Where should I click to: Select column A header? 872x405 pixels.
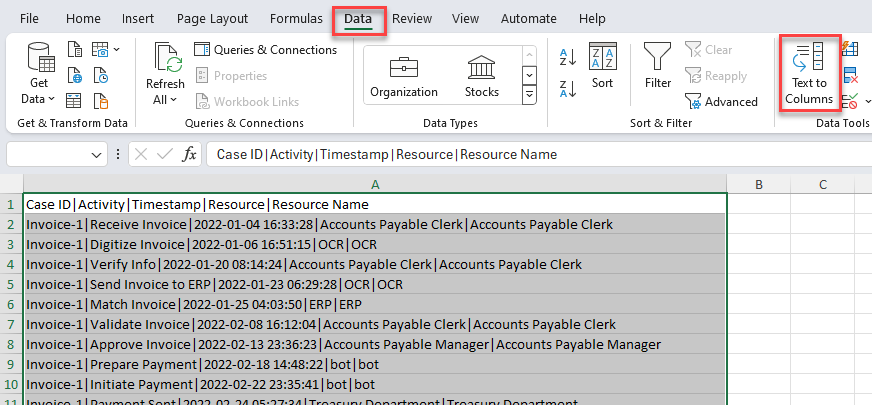(x=375, y=185)
